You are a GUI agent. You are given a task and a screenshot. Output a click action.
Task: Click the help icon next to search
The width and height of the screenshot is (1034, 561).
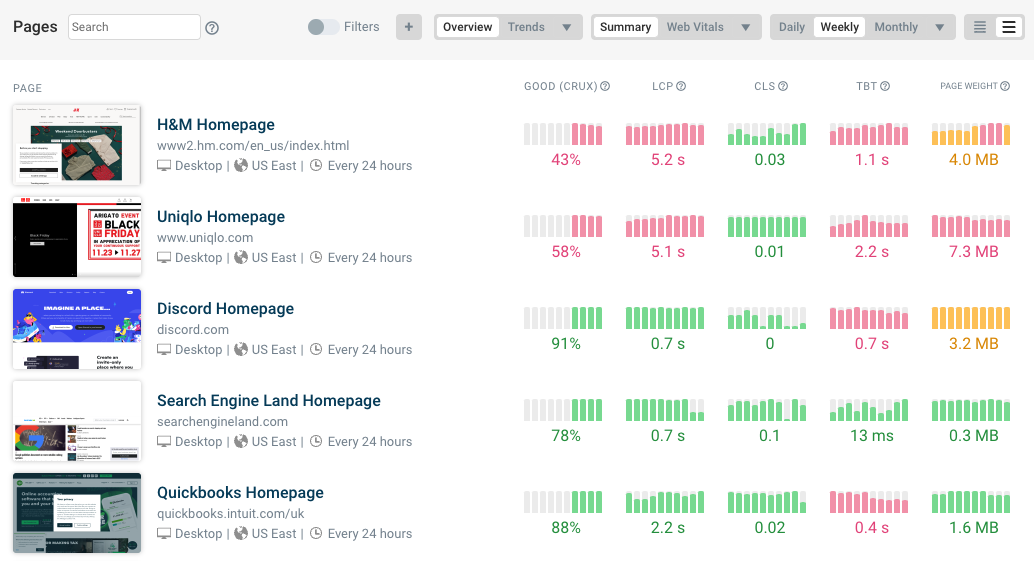coord(212,28)
